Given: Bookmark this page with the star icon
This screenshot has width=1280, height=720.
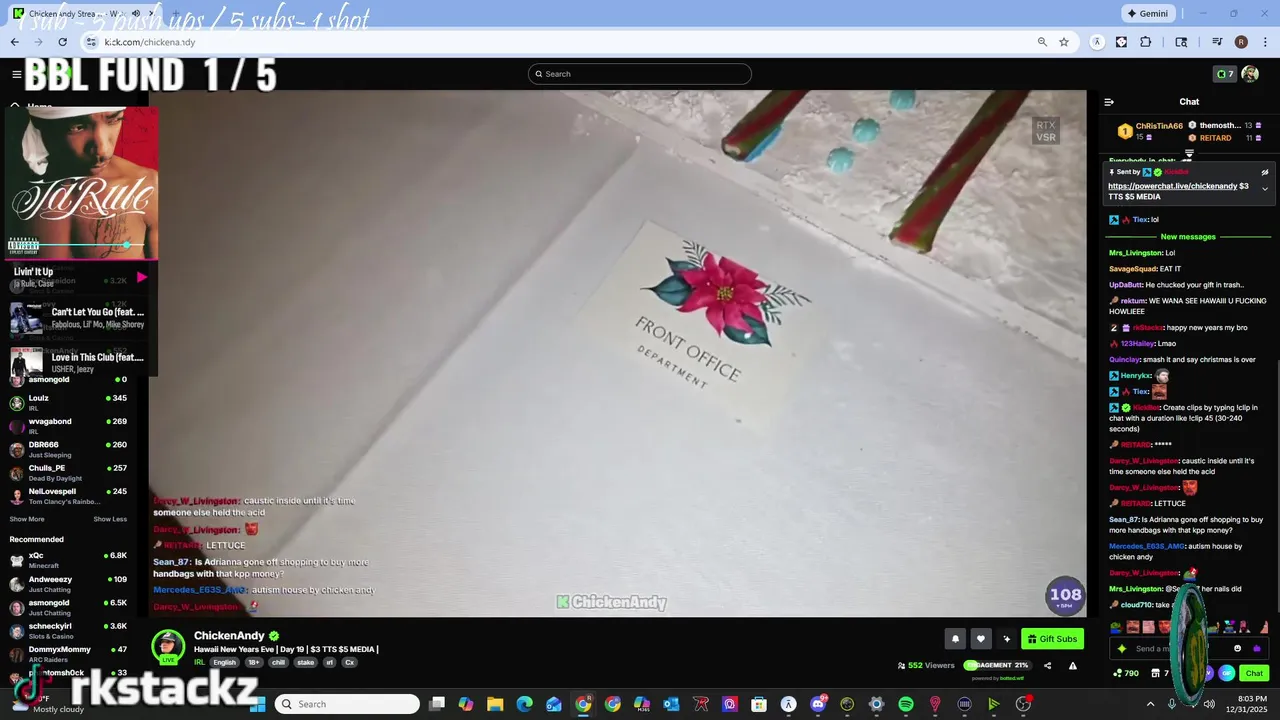Looking at the screenshot, I should tap(1064, 42).
